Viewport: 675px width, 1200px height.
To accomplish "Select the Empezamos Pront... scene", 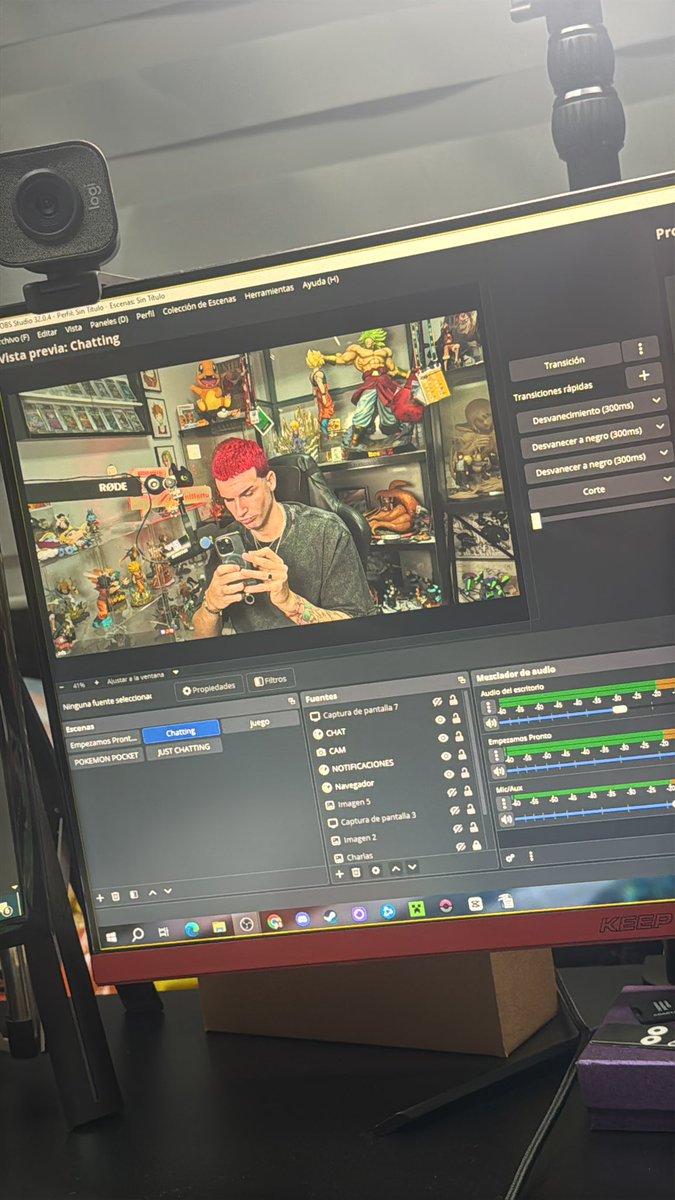I will tap(103, 742).
